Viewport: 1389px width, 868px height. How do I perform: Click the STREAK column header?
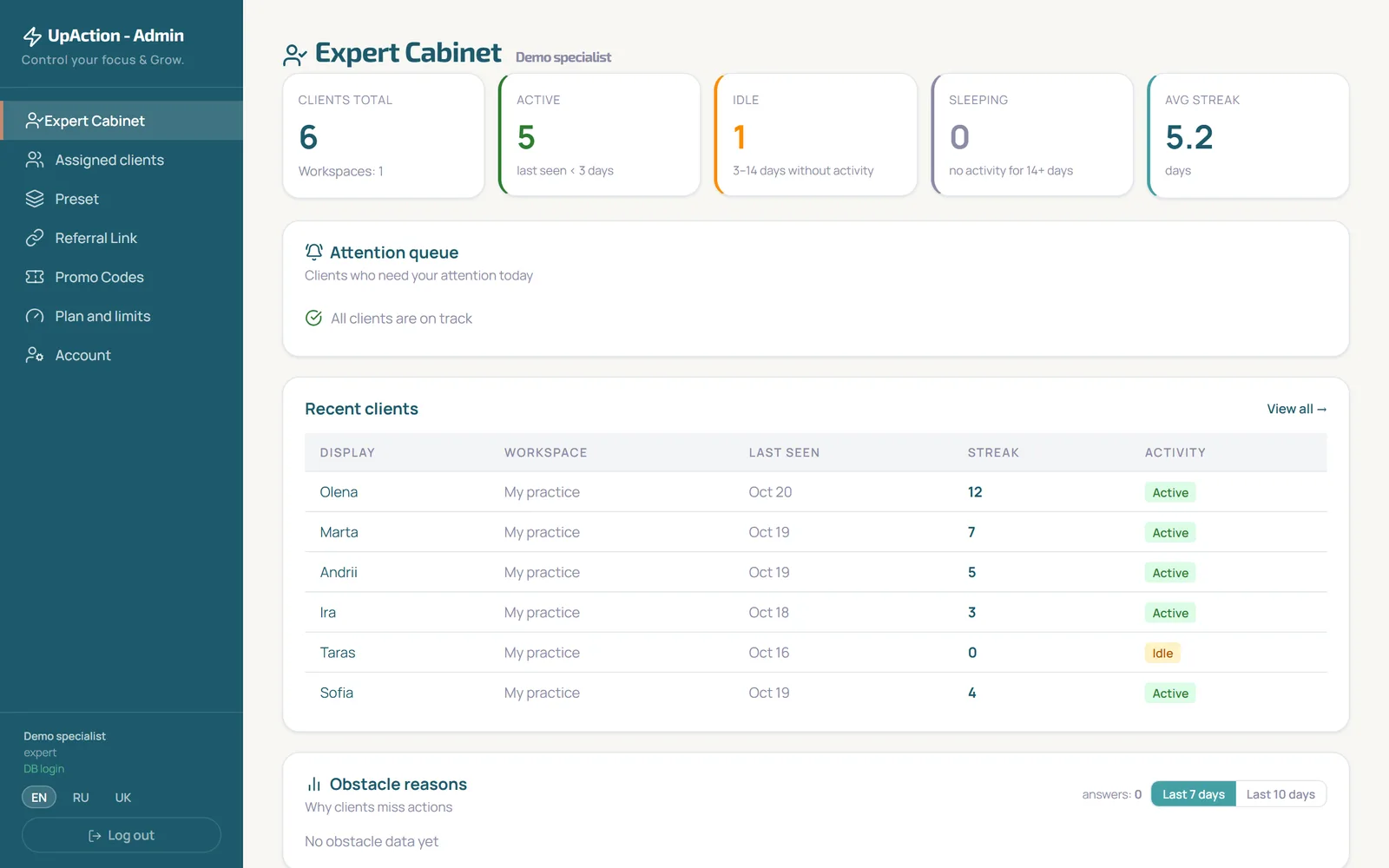[993, 452]
